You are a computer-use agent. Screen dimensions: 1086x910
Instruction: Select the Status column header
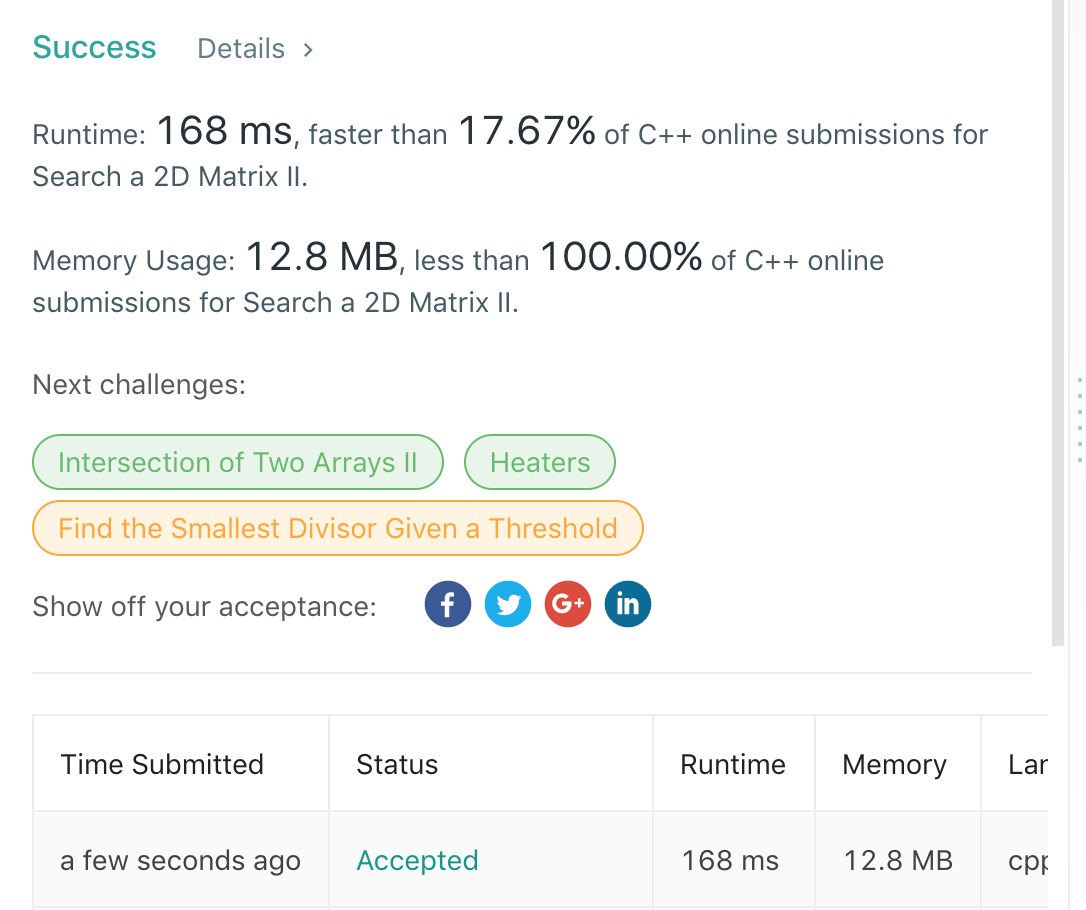[x=397, y=765]
